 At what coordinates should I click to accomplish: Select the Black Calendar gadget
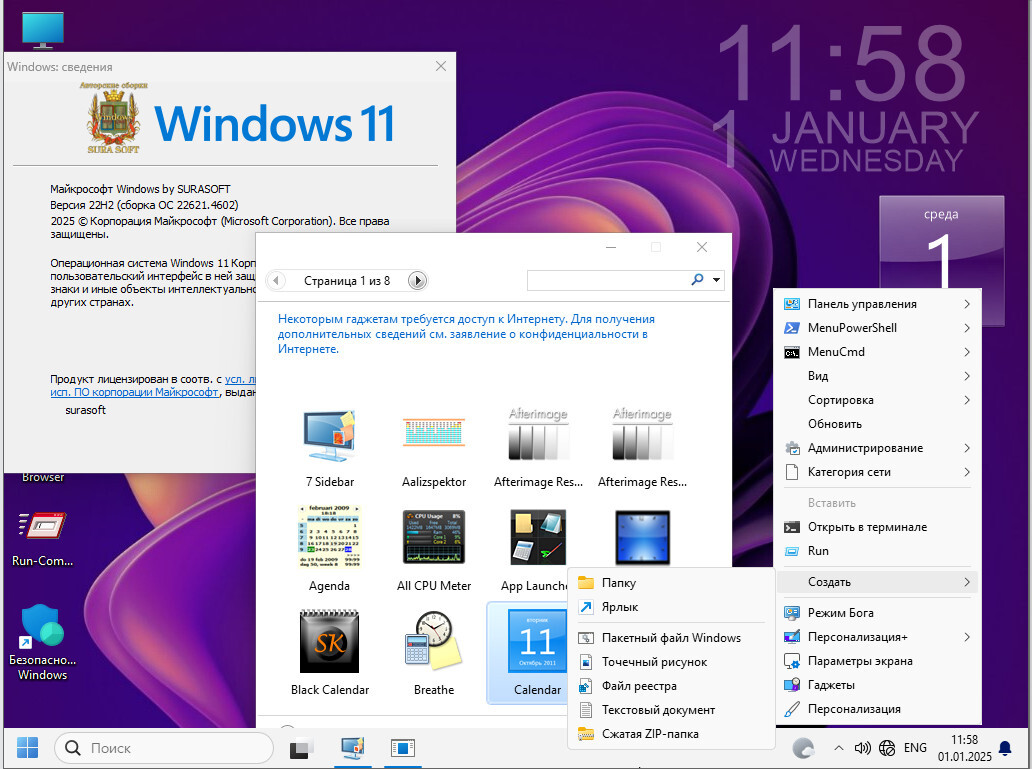click(329, 641)
